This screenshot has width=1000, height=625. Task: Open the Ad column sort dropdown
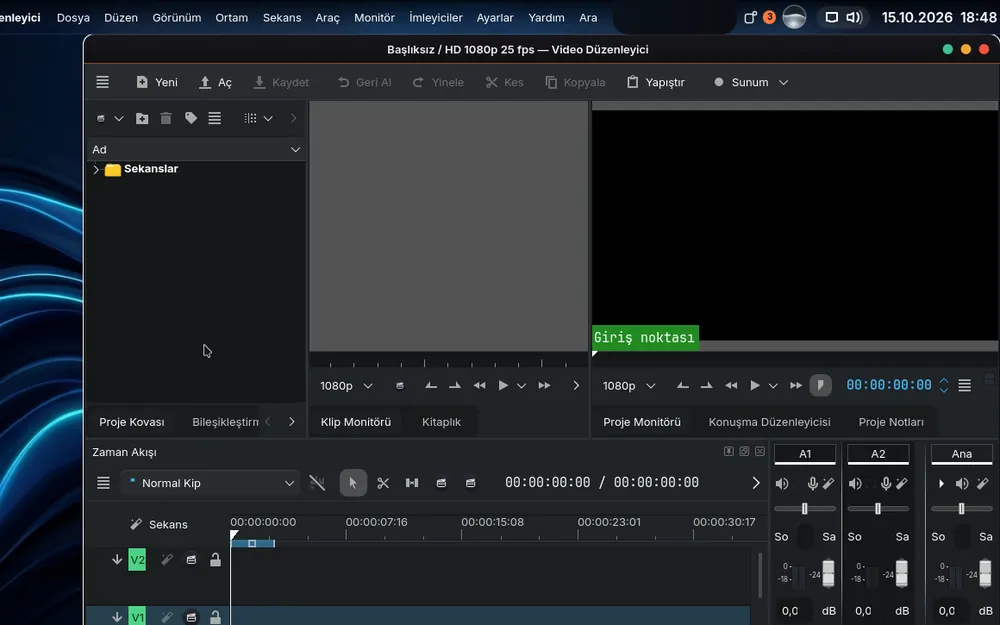(x=295, y=149)
